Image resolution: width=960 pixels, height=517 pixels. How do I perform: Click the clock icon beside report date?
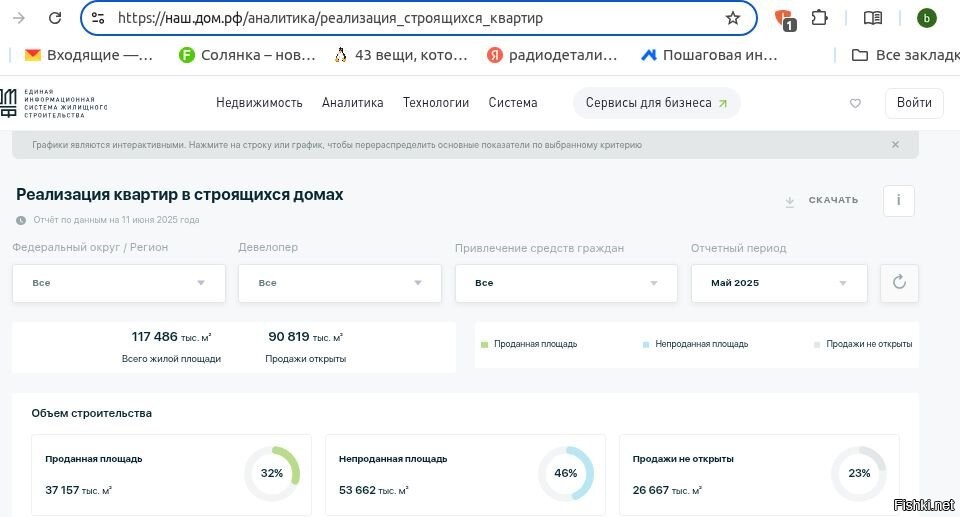[x=21, y=220]
